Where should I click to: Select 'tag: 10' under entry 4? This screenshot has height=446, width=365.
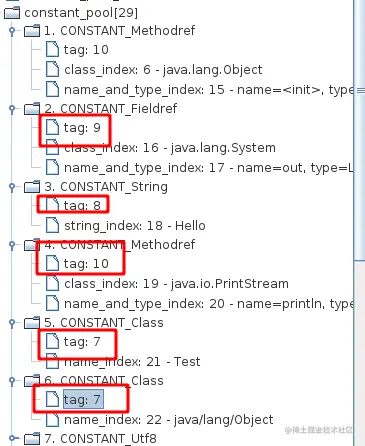tap(86, 264)
